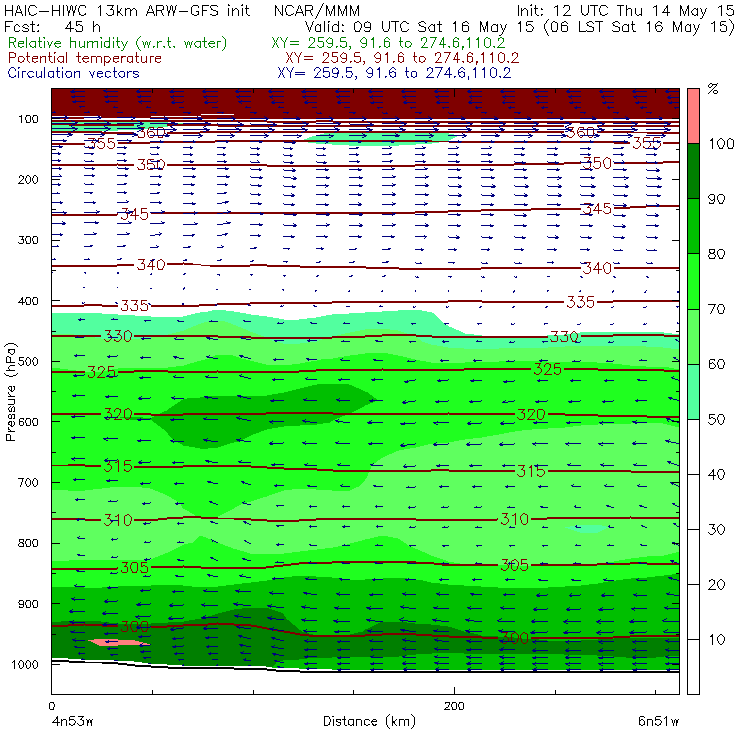Viewport: 740px width, 740px height.
Task: Click the colorbar tick label '80'
Action: tap(716, 254)
